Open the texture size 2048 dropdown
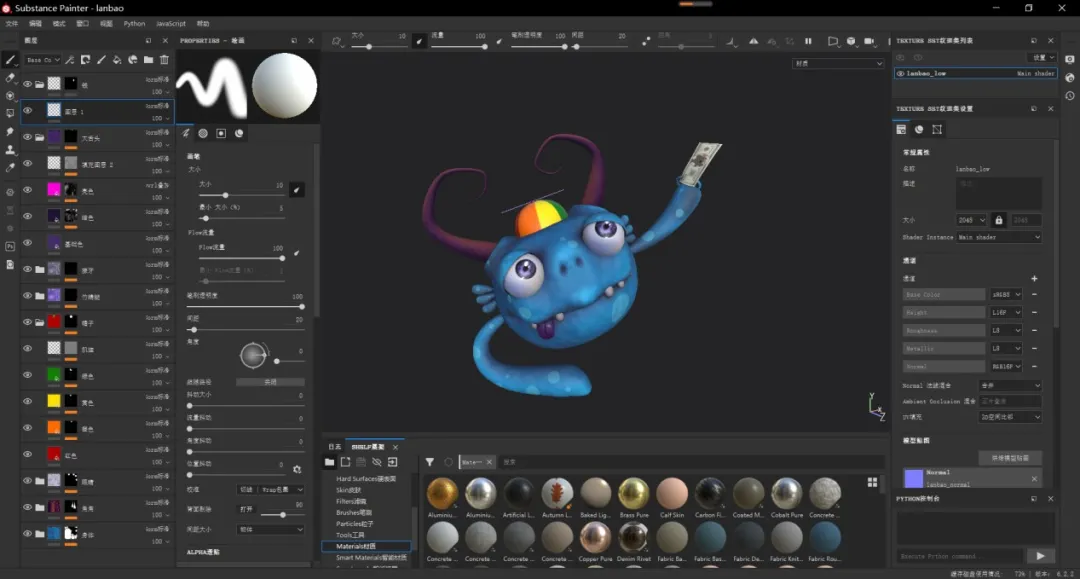The height and width of the screenshot is (579, 1080). [970, 220]
